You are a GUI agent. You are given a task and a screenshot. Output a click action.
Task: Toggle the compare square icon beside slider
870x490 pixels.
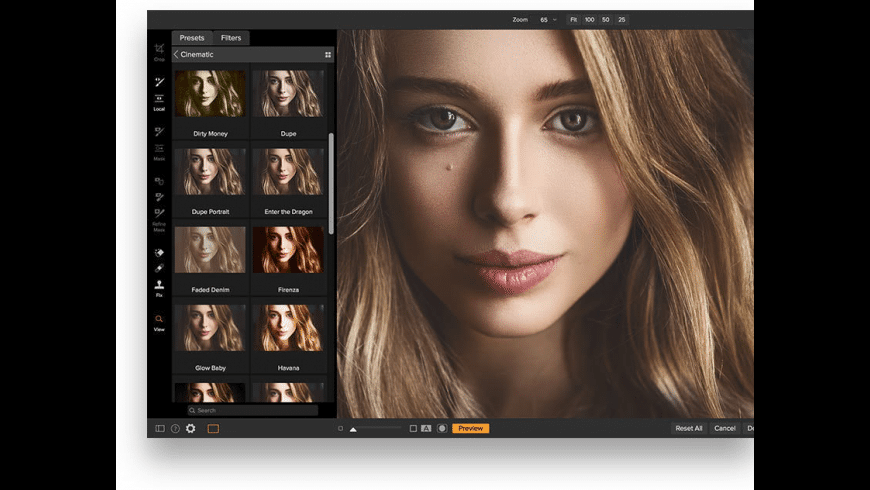click(413, 428)
